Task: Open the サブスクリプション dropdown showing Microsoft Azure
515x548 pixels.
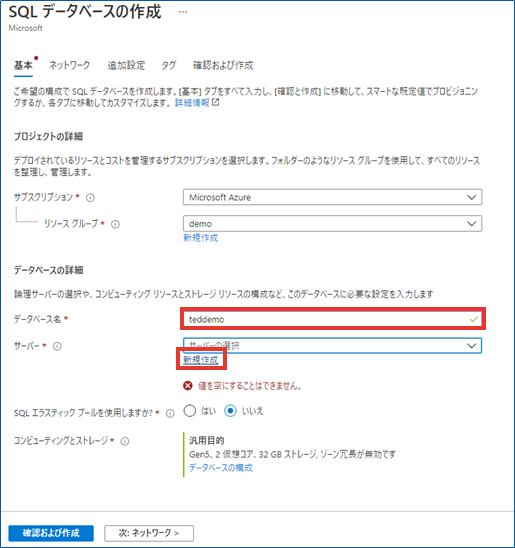Action: 332,197
